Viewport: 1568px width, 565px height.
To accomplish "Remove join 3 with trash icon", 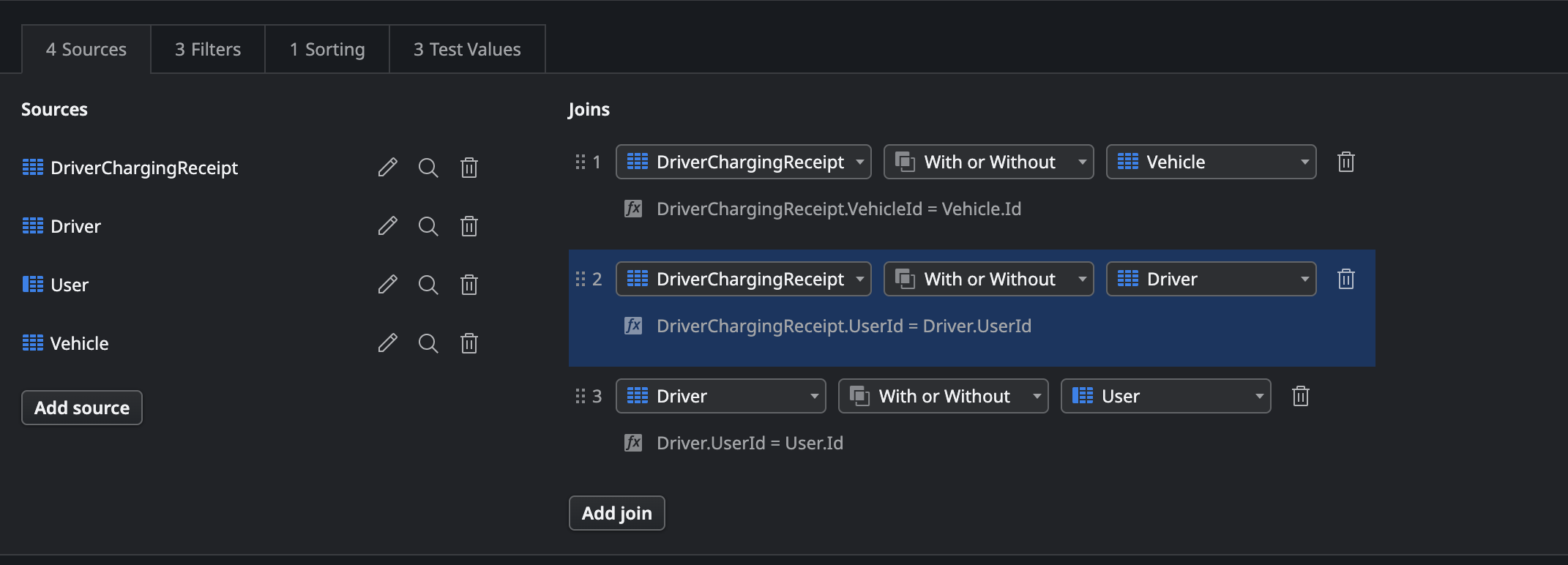I will click(x=1300, y=396).
